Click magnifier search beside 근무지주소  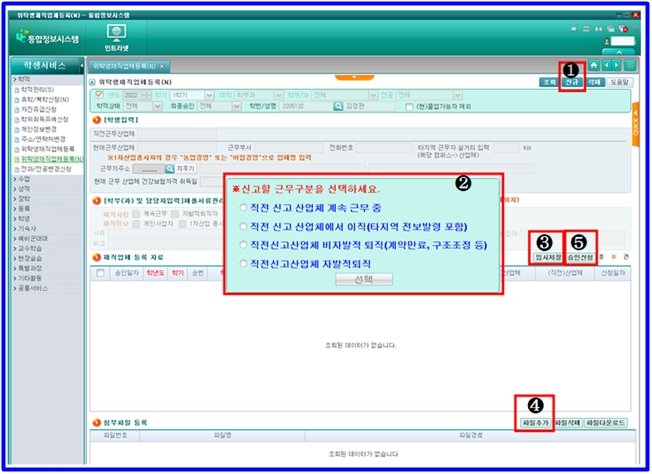coord(170,169)
